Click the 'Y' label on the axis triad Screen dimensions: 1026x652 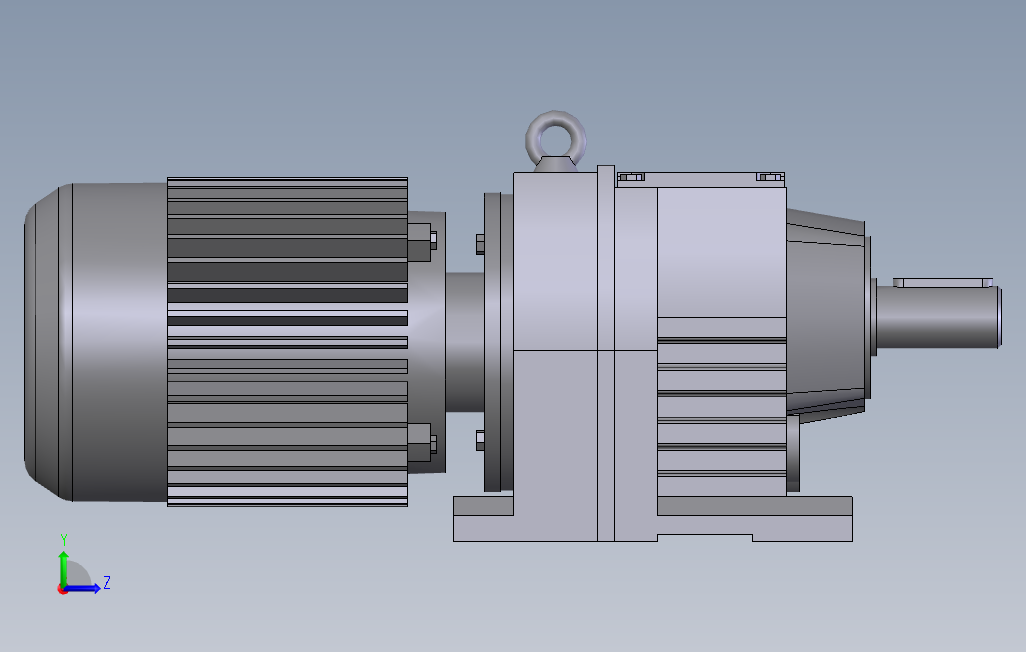point(64,540)
